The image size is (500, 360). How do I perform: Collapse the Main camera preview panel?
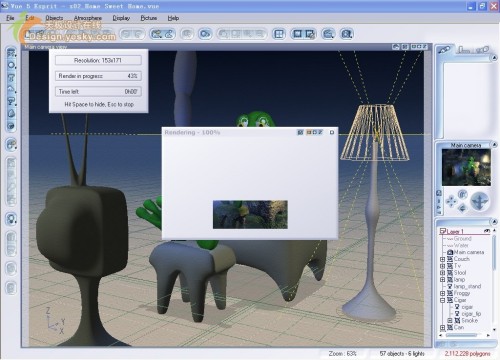(494, 145)
